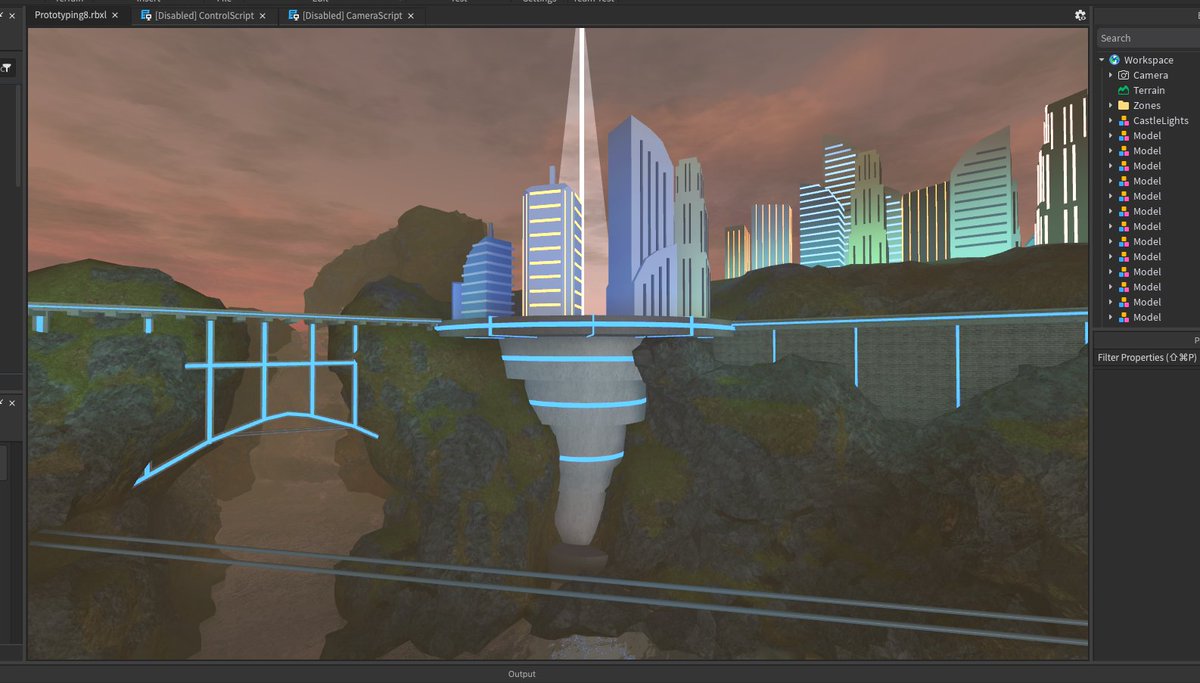The width and height of the screenshot is (1200, 683).
Task: Select the Zones row label
Action: [1147, 105]
